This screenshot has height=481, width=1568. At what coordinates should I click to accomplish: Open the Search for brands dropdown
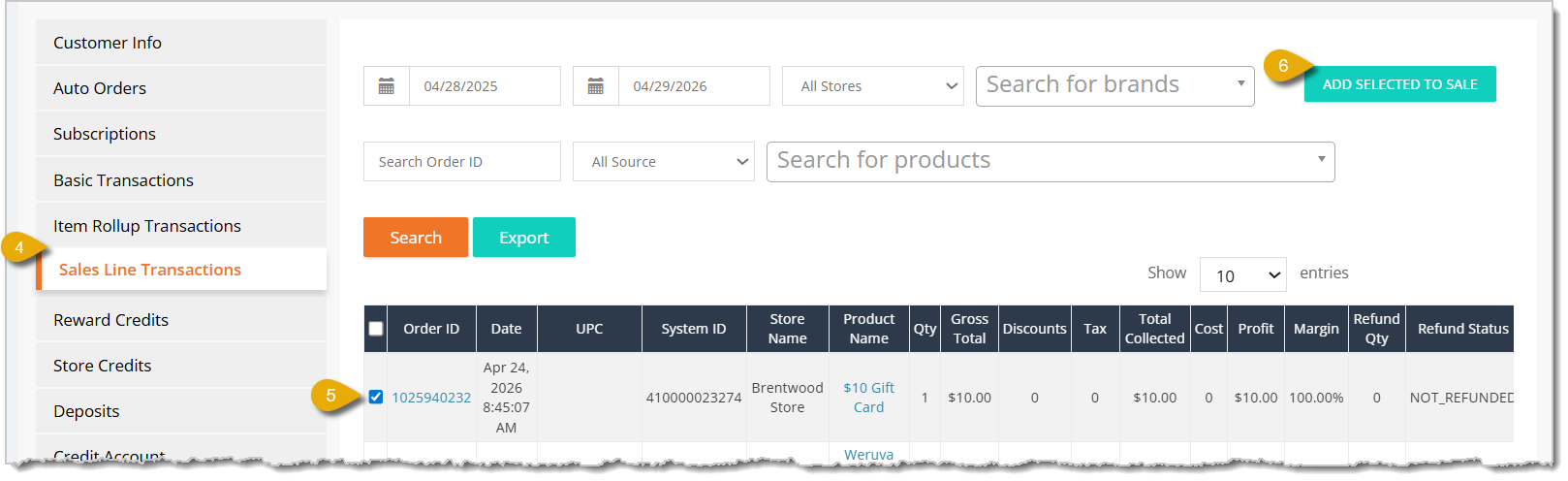[1115, 86]
